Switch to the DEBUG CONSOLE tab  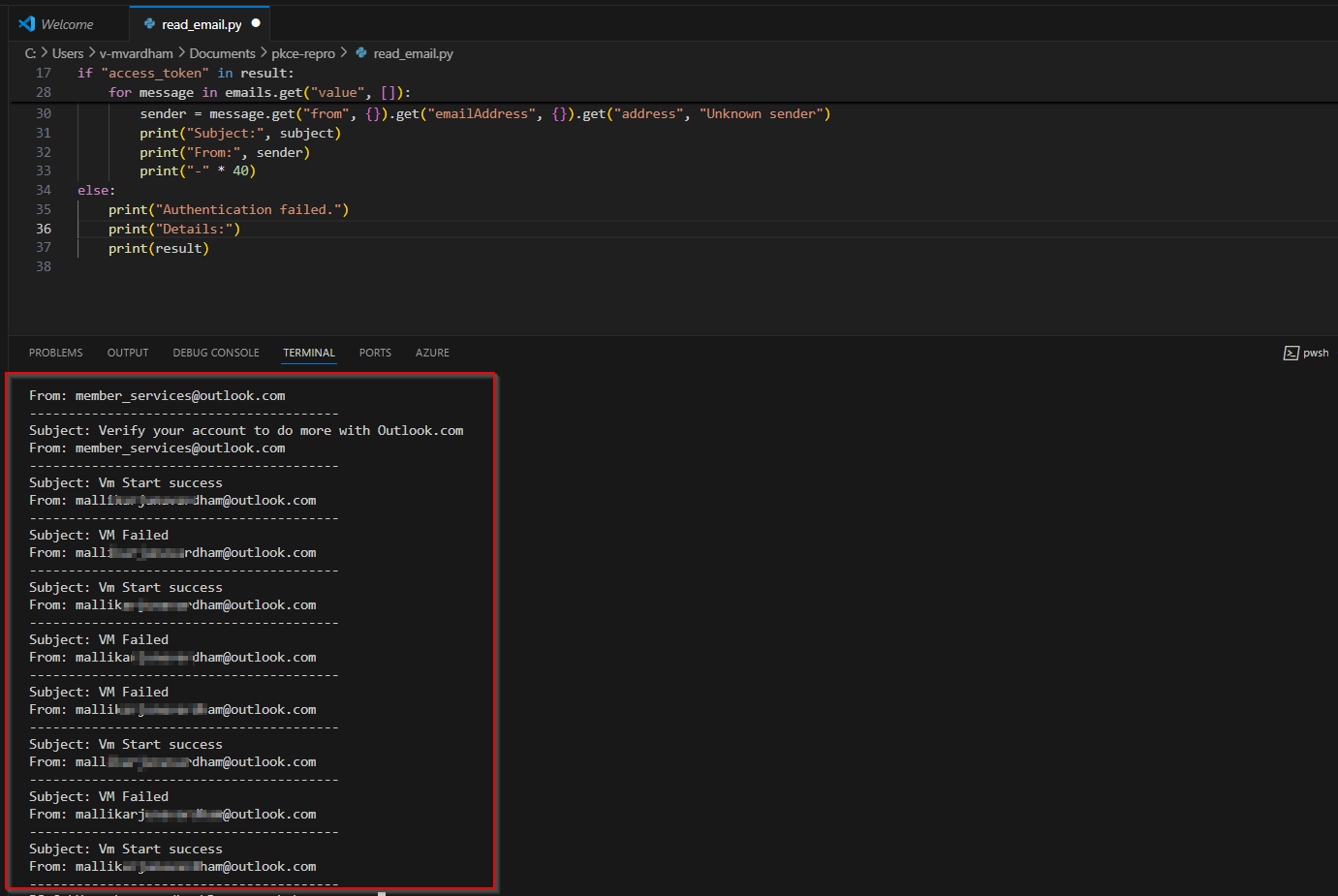(x=216, y=353)
